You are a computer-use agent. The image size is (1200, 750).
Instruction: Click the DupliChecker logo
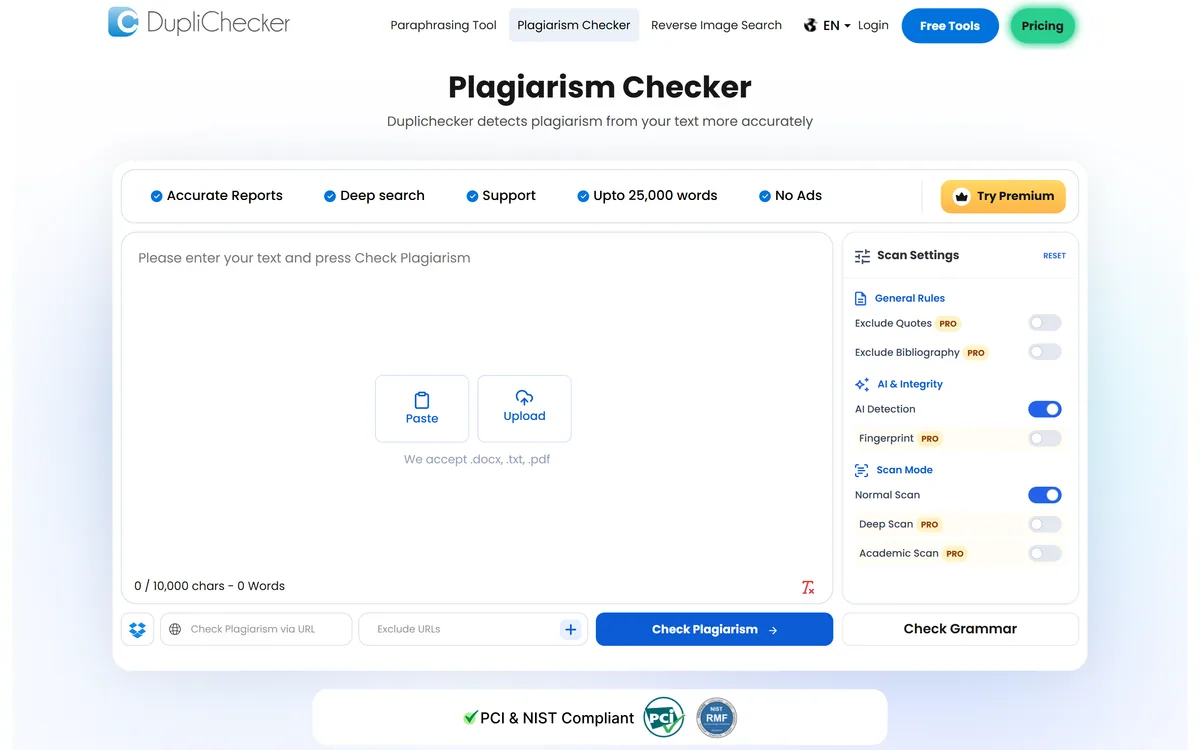click(199, 22)
